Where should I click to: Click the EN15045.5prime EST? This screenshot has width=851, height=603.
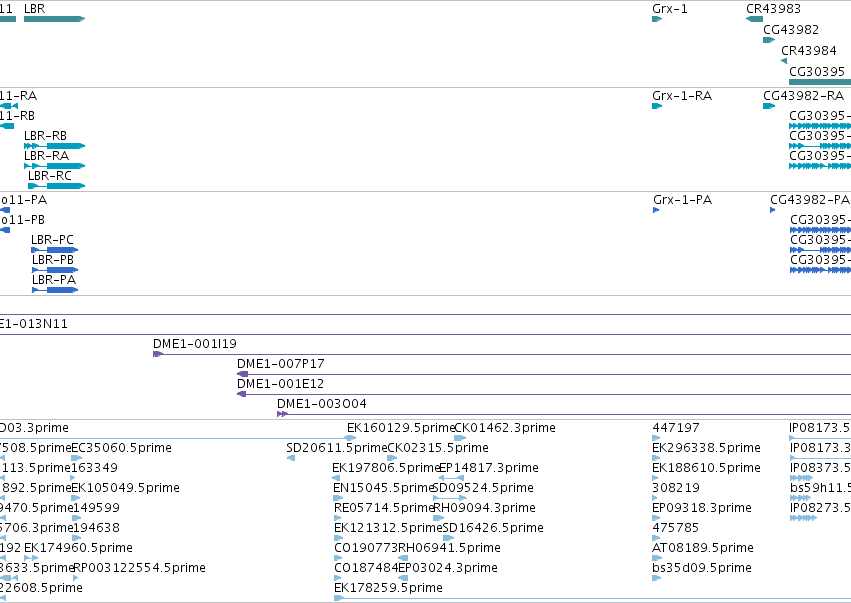(x=337, y=498)
